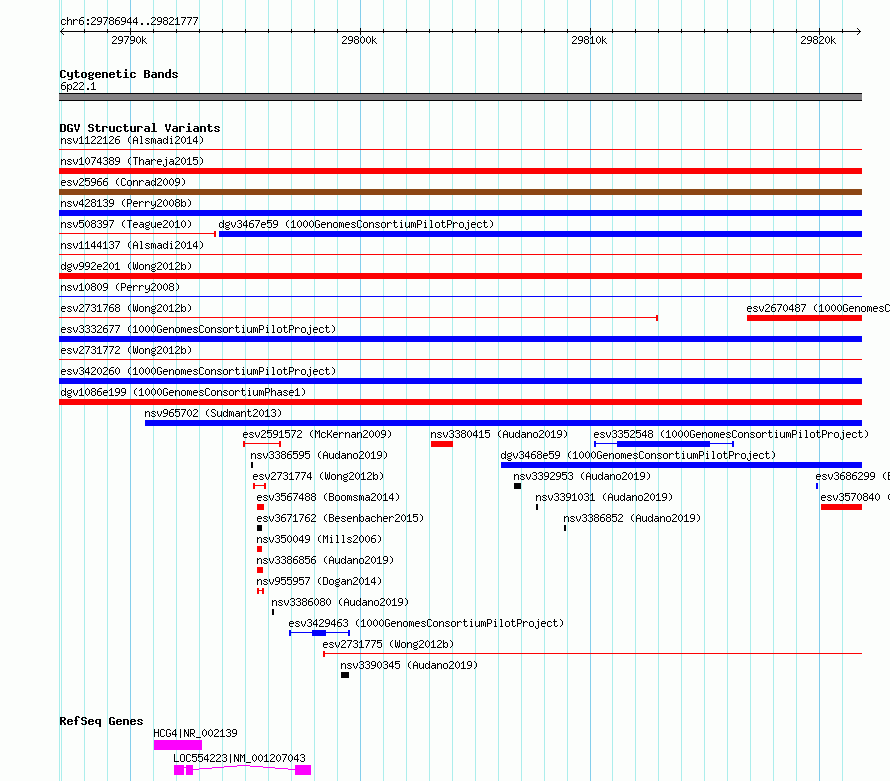This screenshot has height=781, width=890.
Task: Open the esv3429463 variant label
Action: point(426,623)
